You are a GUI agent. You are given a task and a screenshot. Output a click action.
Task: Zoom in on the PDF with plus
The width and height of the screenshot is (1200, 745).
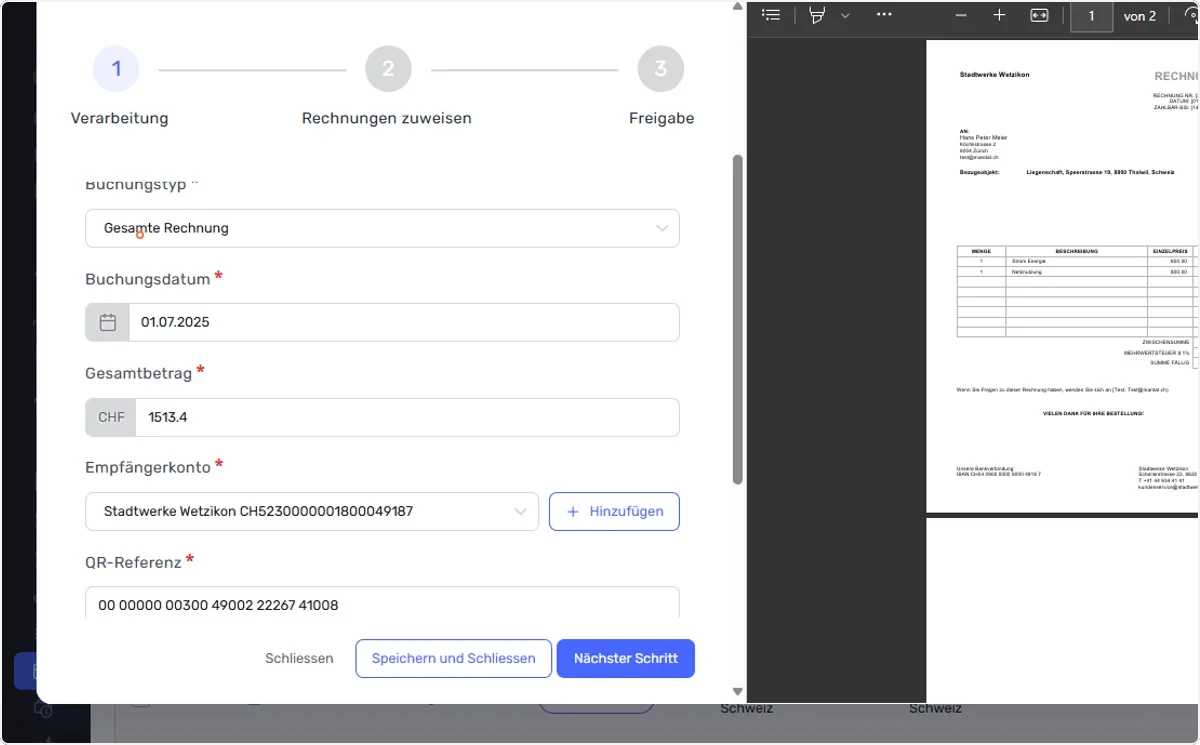coord(999,15)
